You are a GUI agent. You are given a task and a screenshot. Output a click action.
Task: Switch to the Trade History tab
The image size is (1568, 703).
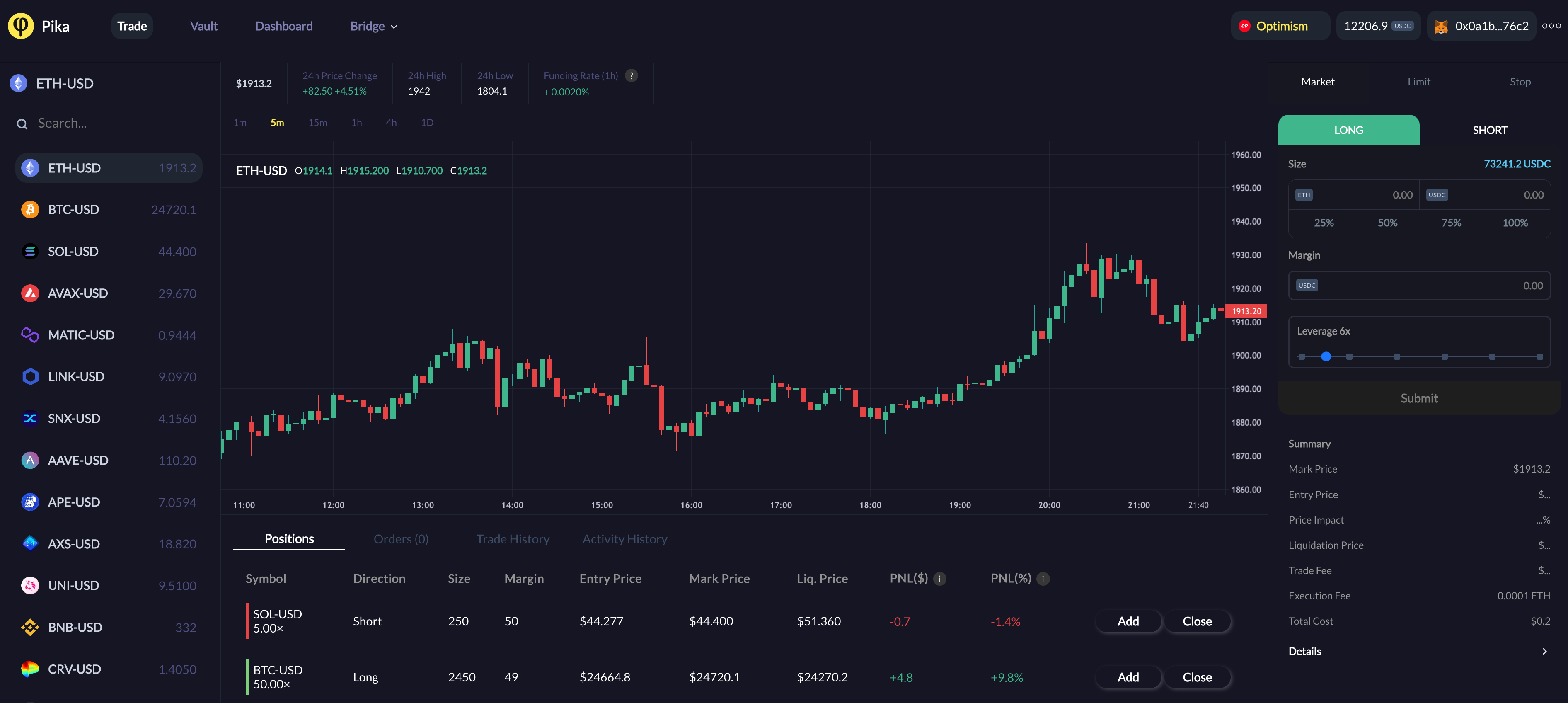pos(513,539)
